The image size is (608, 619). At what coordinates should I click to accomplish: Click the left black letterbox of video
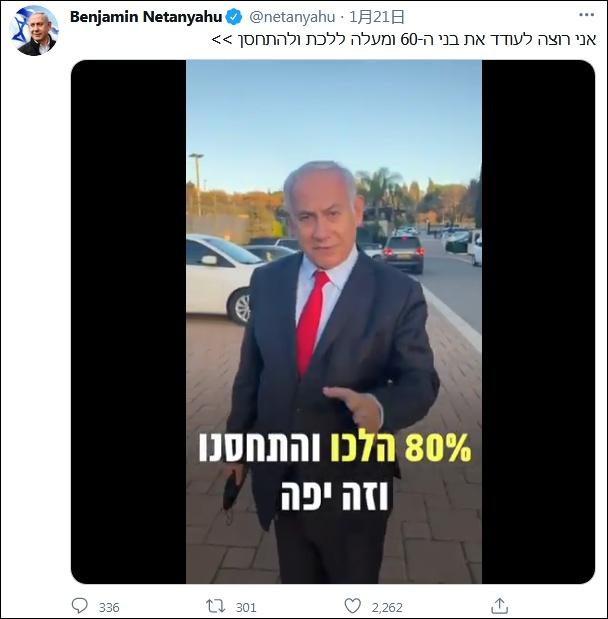pos(129,321)
